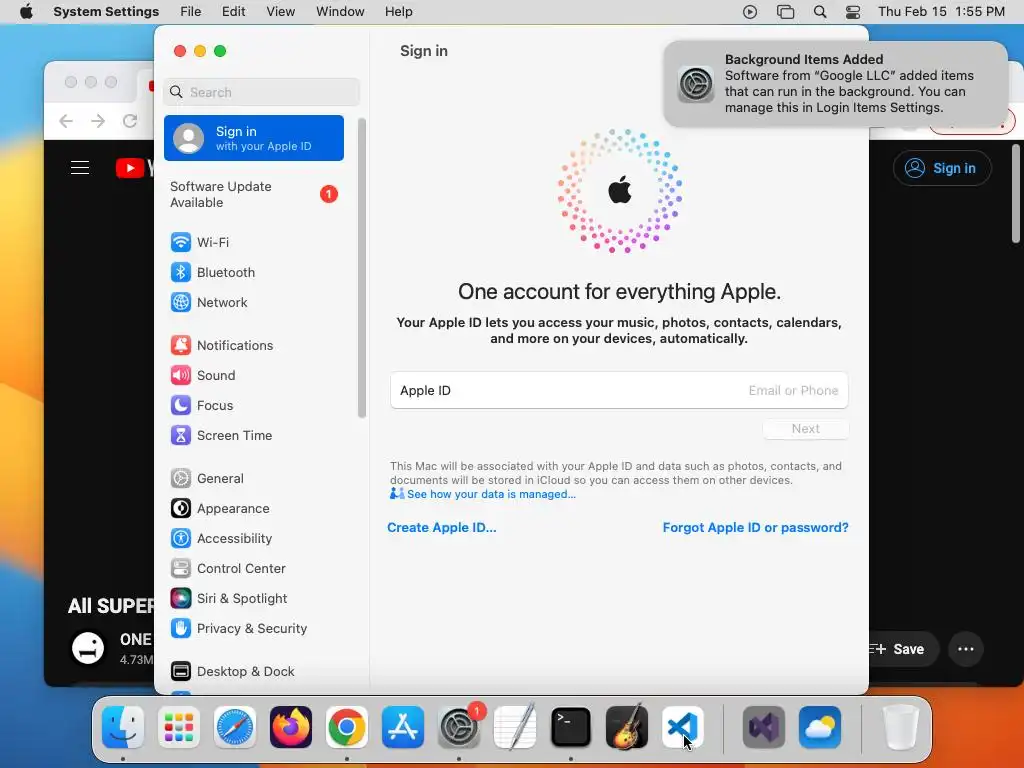Open Finder from the Dock
This screenshot has width=1024, height=768.
pos(123,727)
